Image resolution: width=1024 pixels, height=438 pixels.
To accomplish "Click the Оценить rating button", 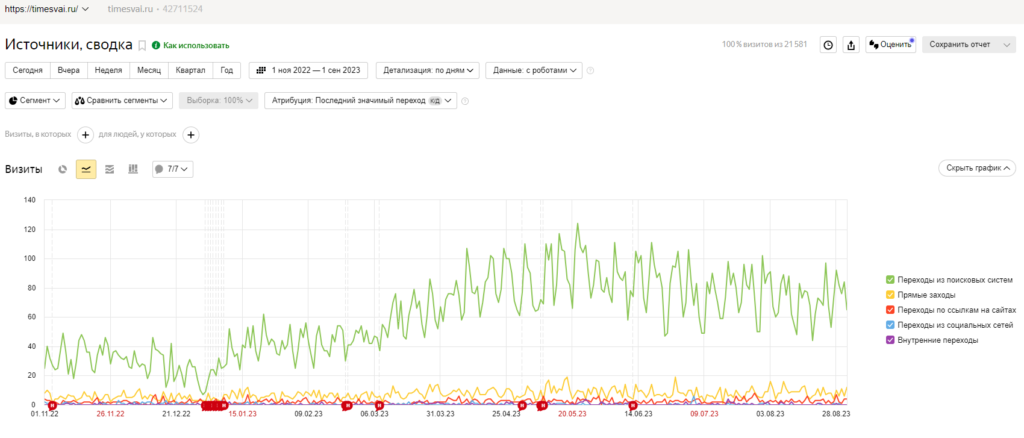I will point(891,45).
